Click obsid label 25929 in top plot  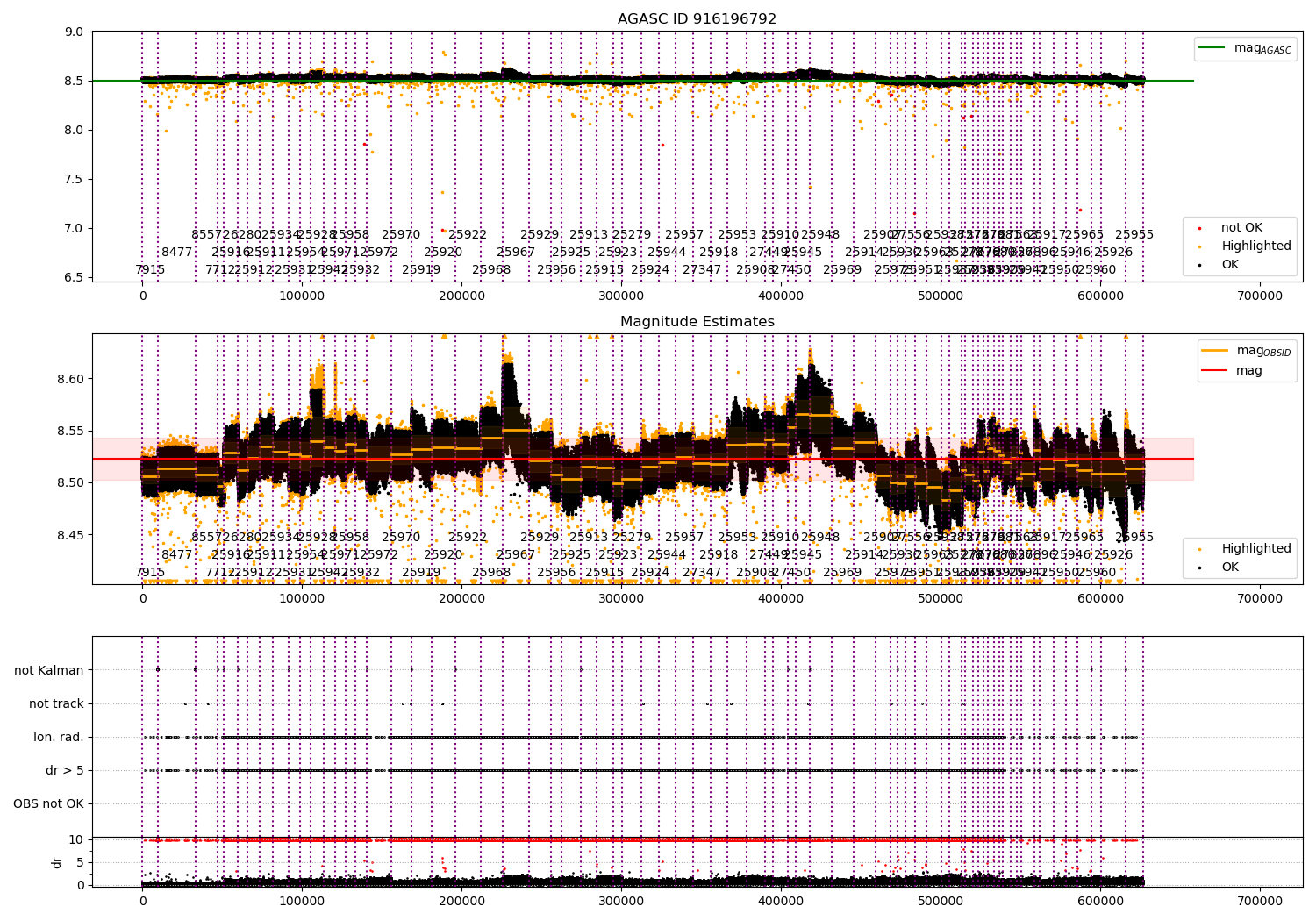[x=540, y=235]
